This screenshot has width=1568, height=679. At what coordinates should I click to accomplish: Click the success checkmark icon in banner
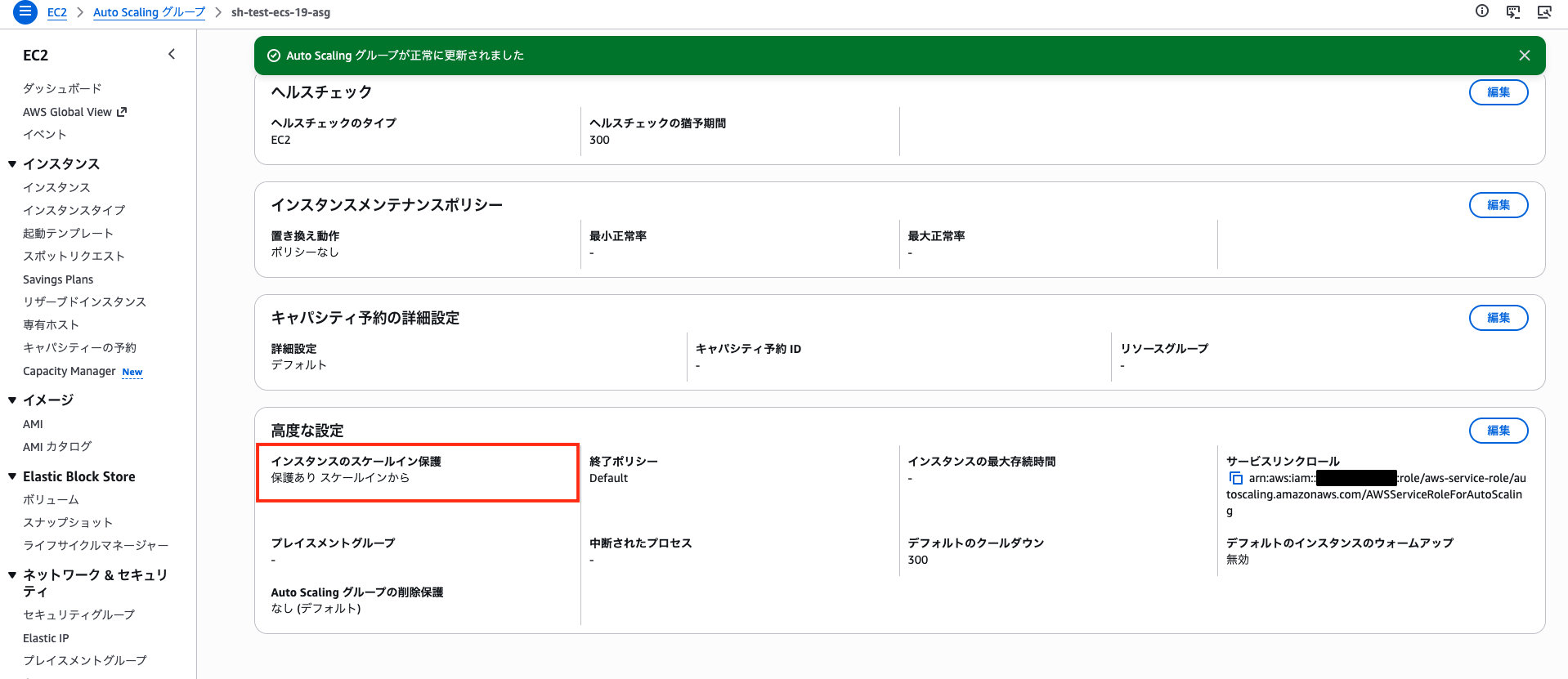[x=274, y=56]
